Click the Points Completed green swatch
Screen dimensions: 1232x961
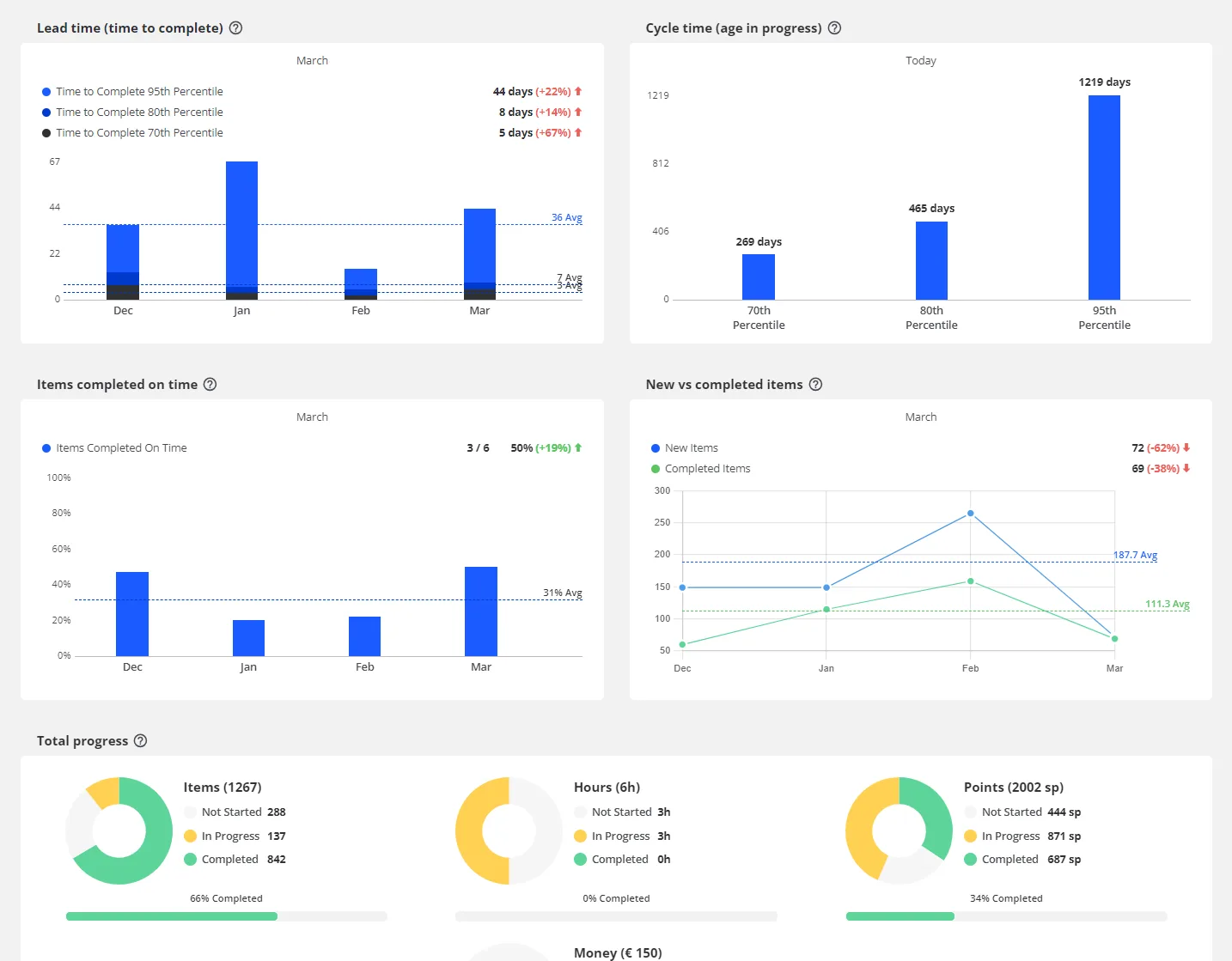click(971, 860)
